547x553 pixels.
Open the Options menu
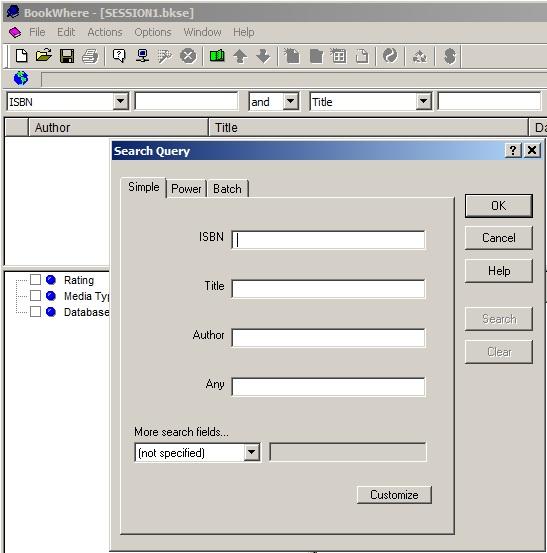coord(153,32)
